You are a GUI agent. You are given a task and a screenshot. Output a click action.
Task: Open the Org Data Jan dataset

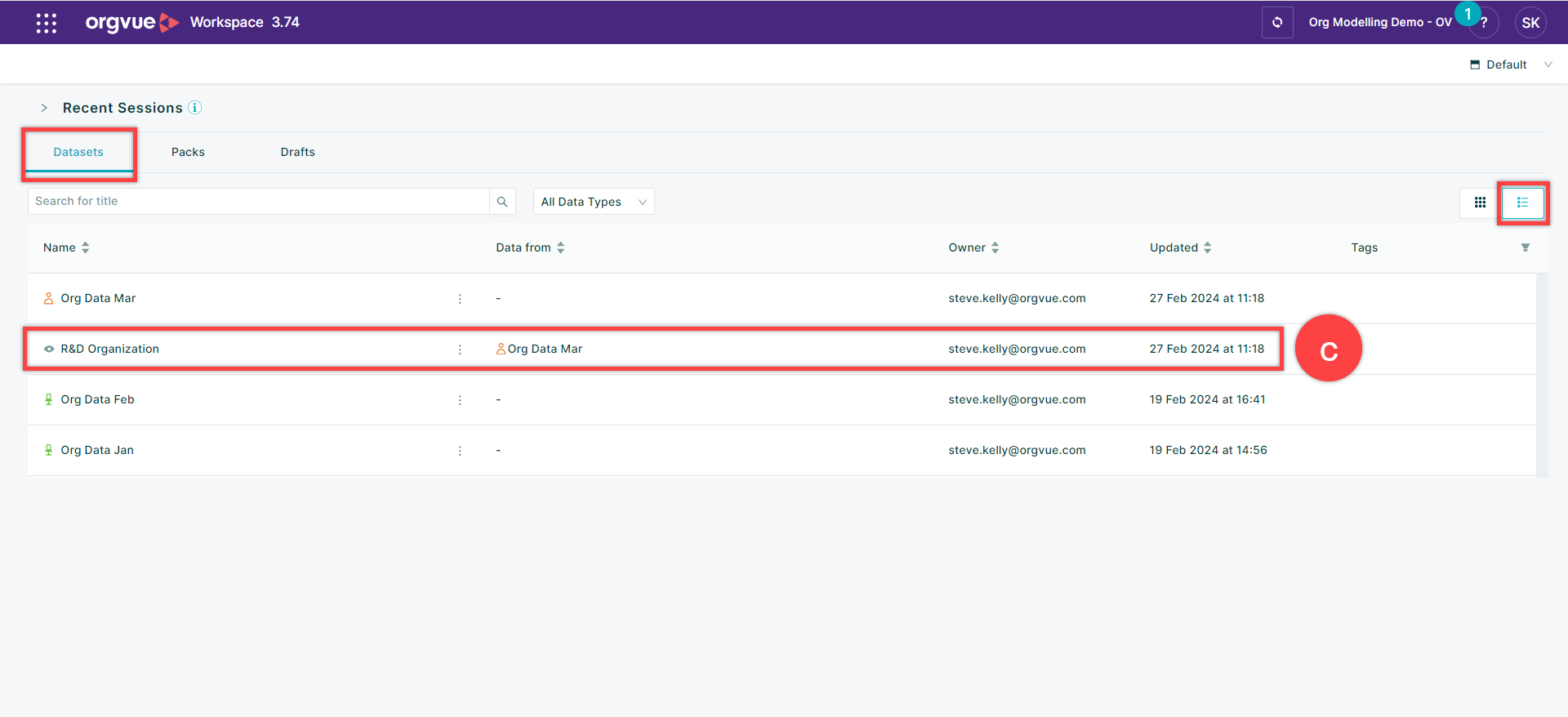click(x=97, y=450)
